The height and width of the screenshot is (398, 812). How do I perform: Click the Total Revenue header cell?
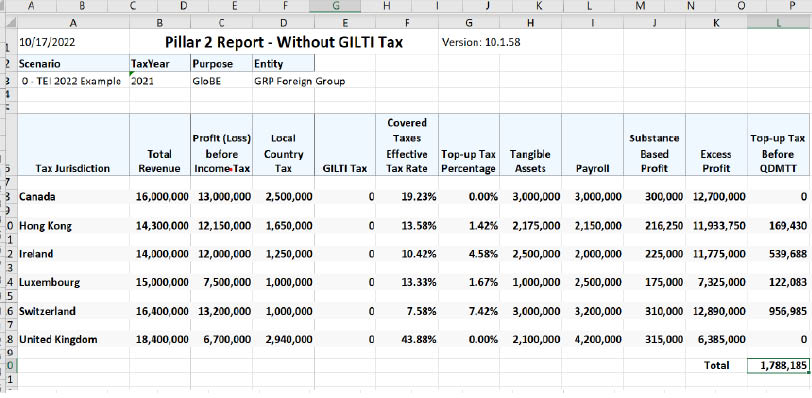pyautogui.click(x=160, y=145)
